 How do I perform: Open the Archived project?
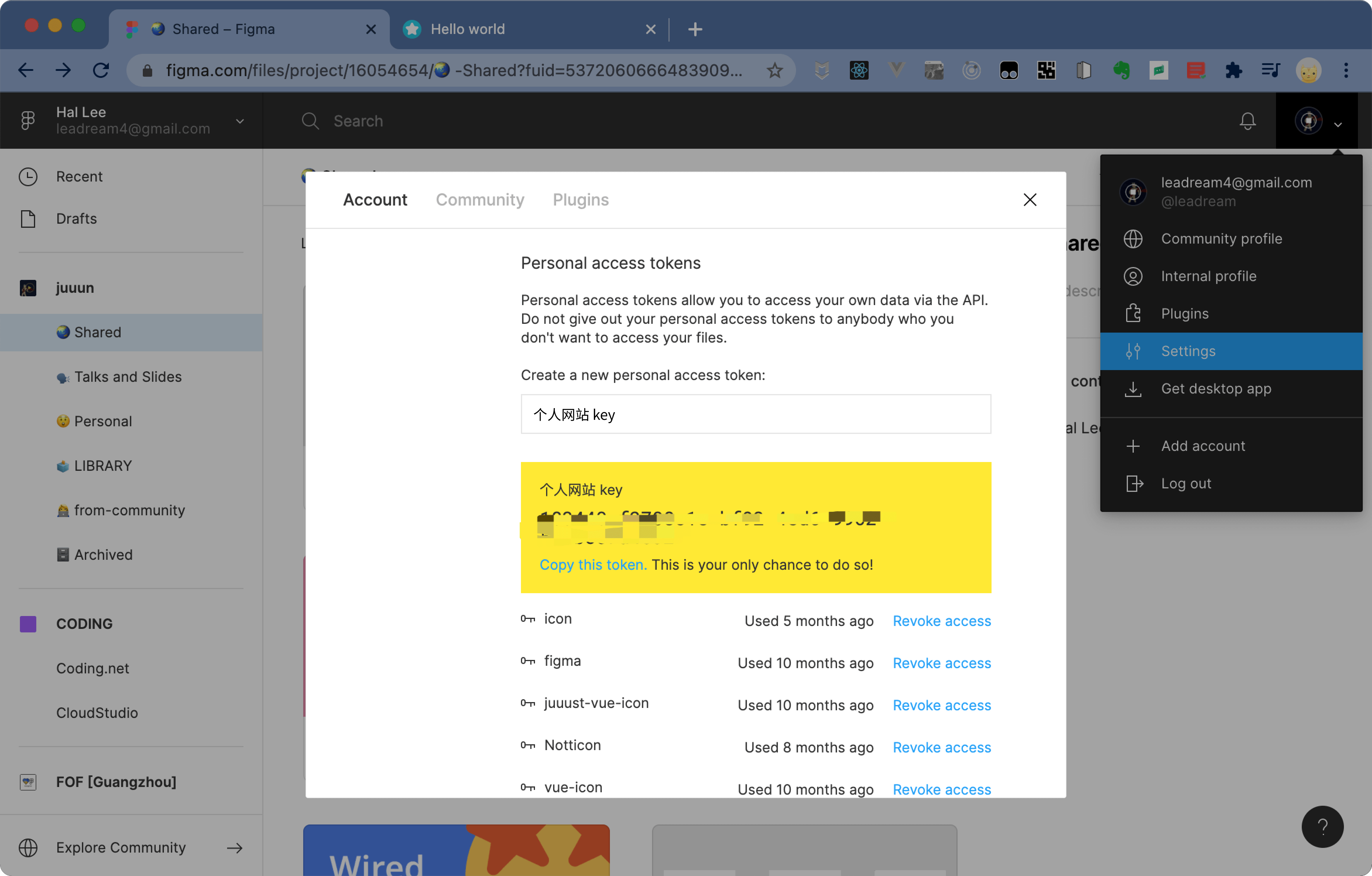click(x=131, y=555)
